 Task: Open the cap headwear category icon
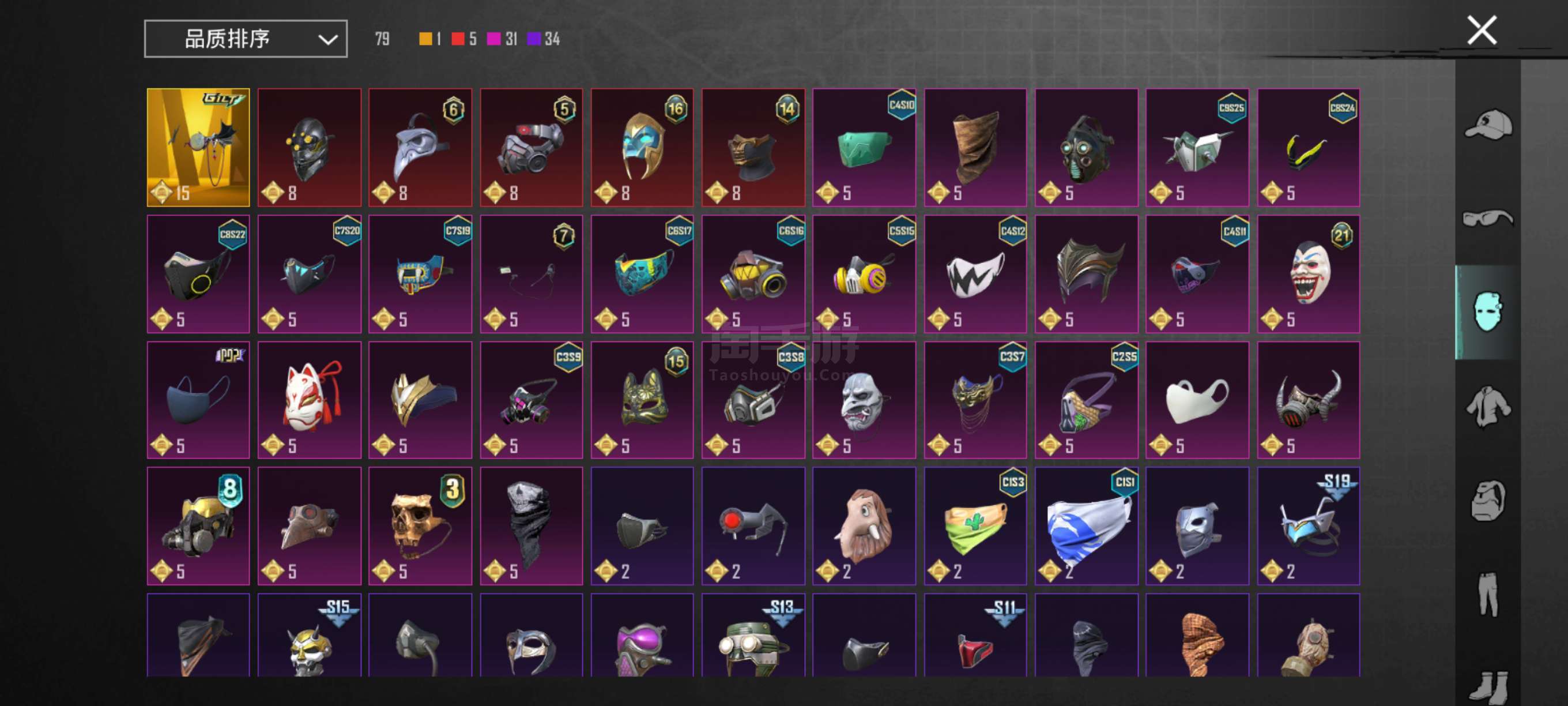click(x=1488, y=124)
